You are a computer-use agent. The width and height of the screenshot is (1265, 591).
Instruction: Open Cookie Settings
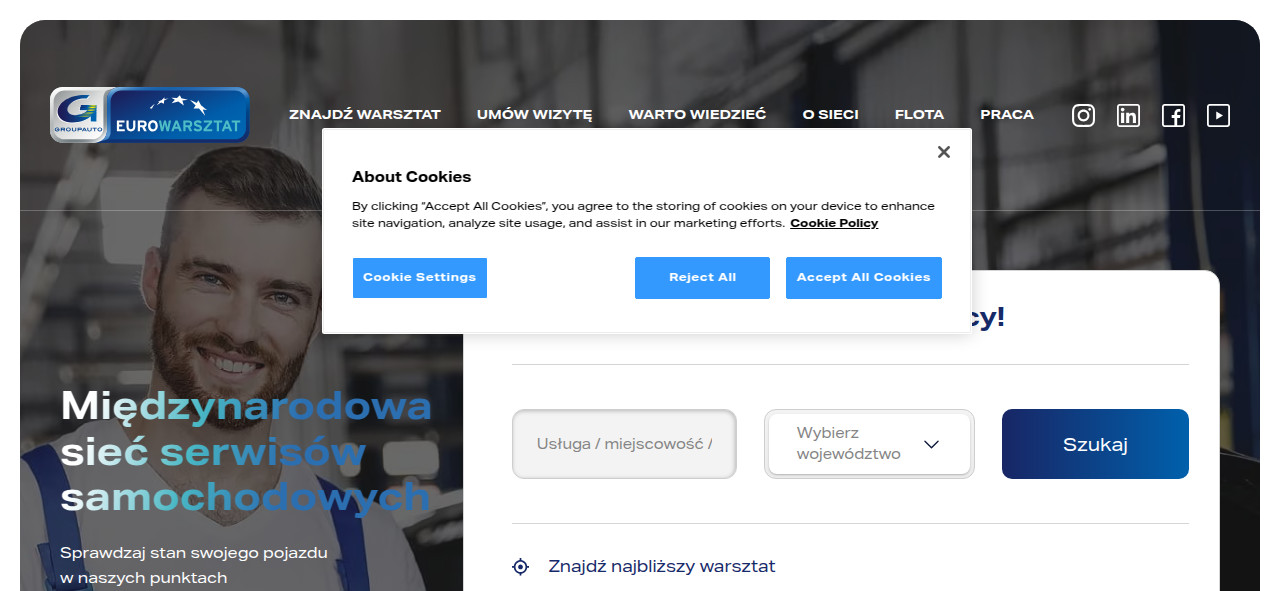point(420,278)
